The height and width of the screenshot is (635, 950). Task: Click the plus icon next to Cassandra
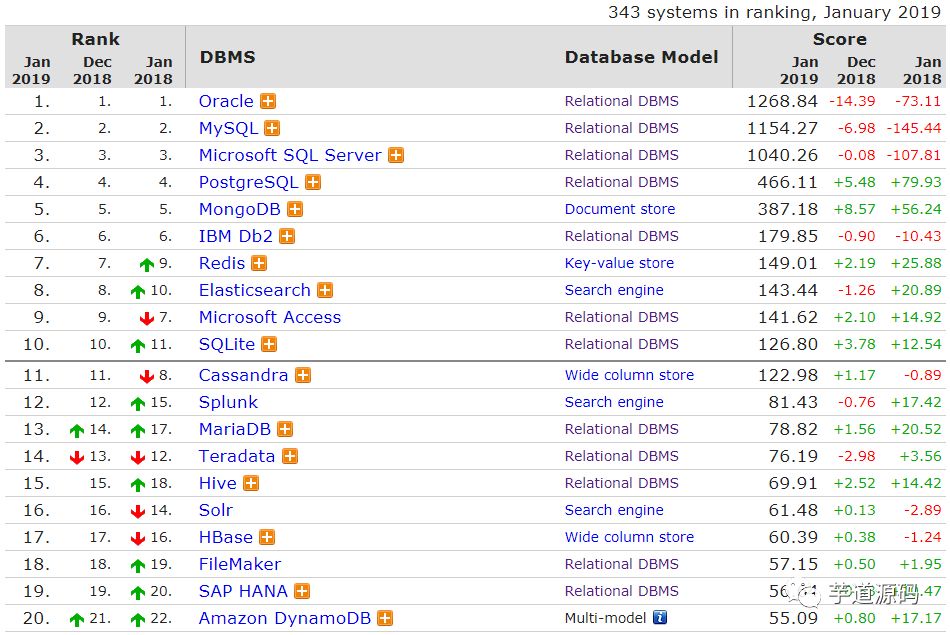pos(303,375)
